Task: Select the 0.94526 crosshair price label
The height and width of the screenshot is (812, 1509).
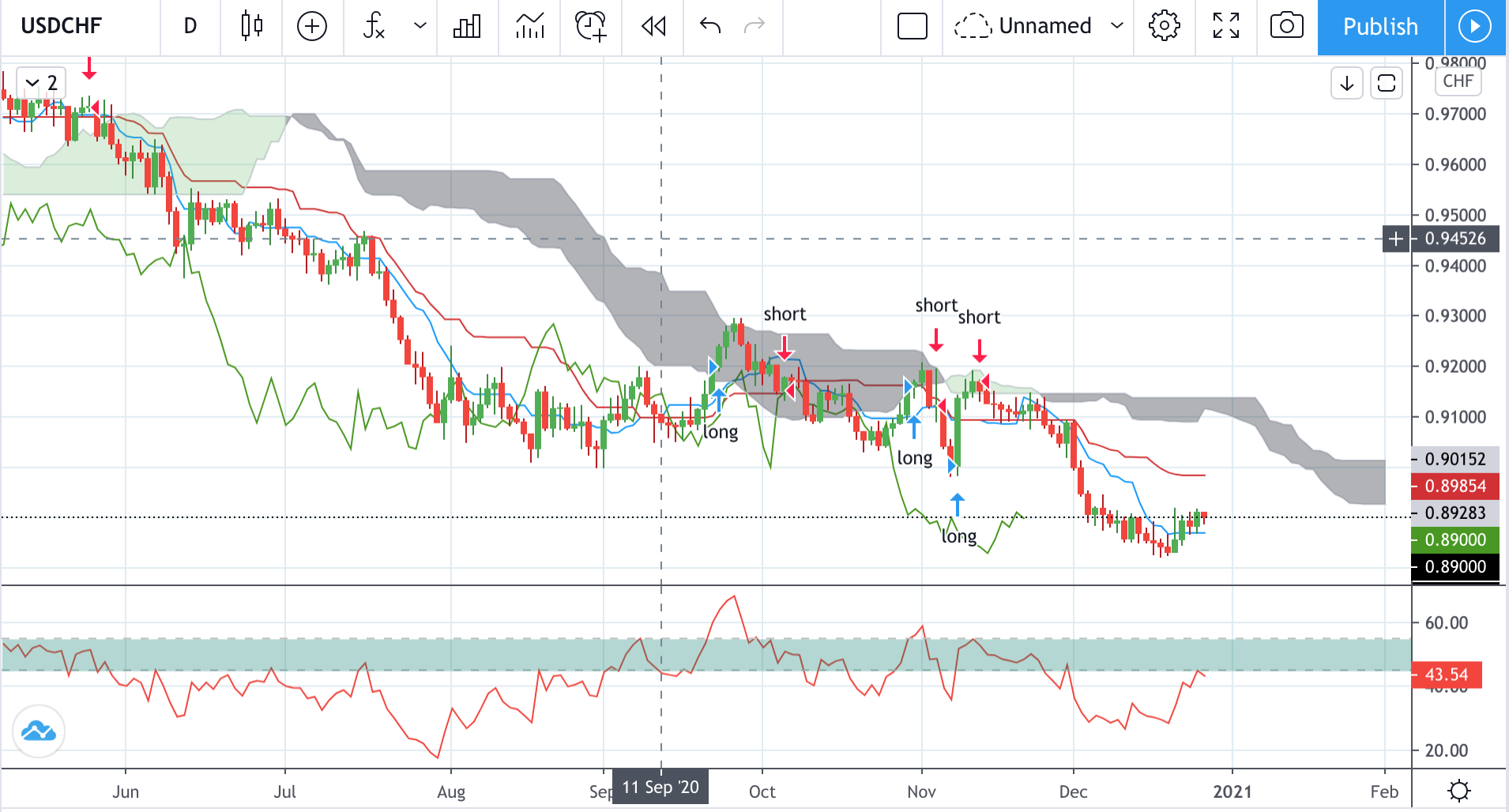Action: tap(1454, 239)
